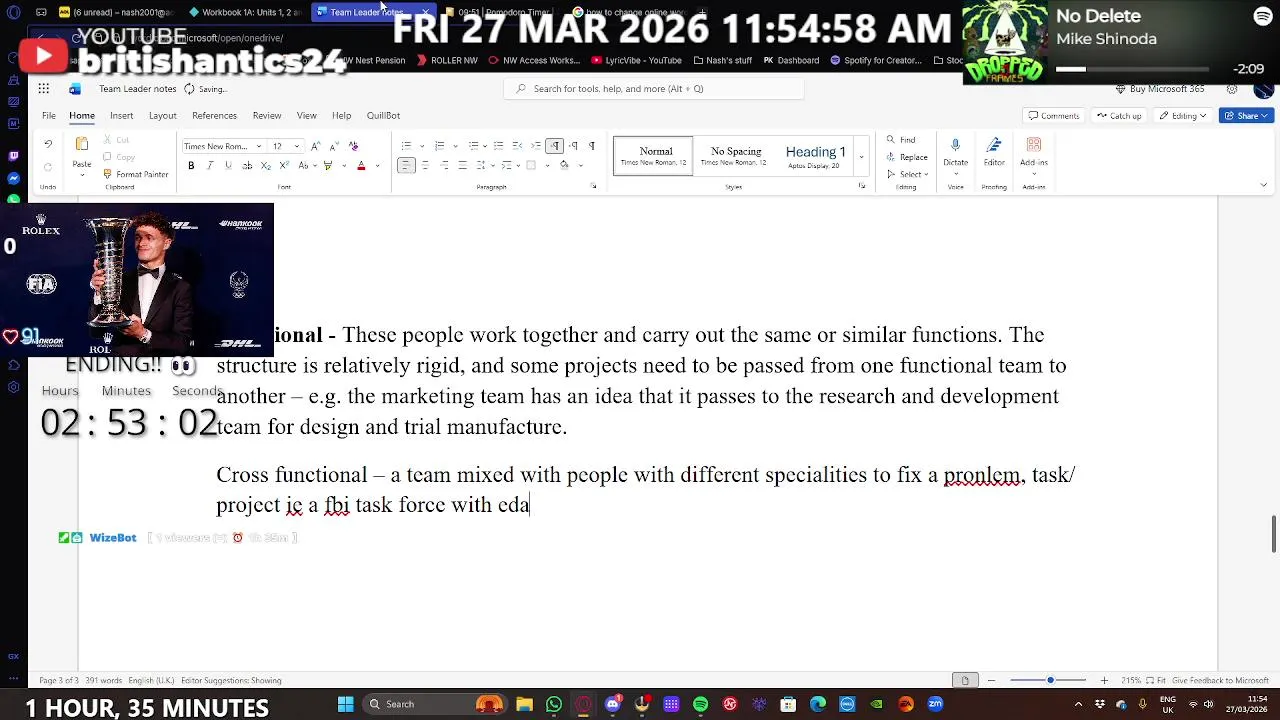Toggle the page view button in status bar
The image size is (1280, 720).
tap(965, 681)
